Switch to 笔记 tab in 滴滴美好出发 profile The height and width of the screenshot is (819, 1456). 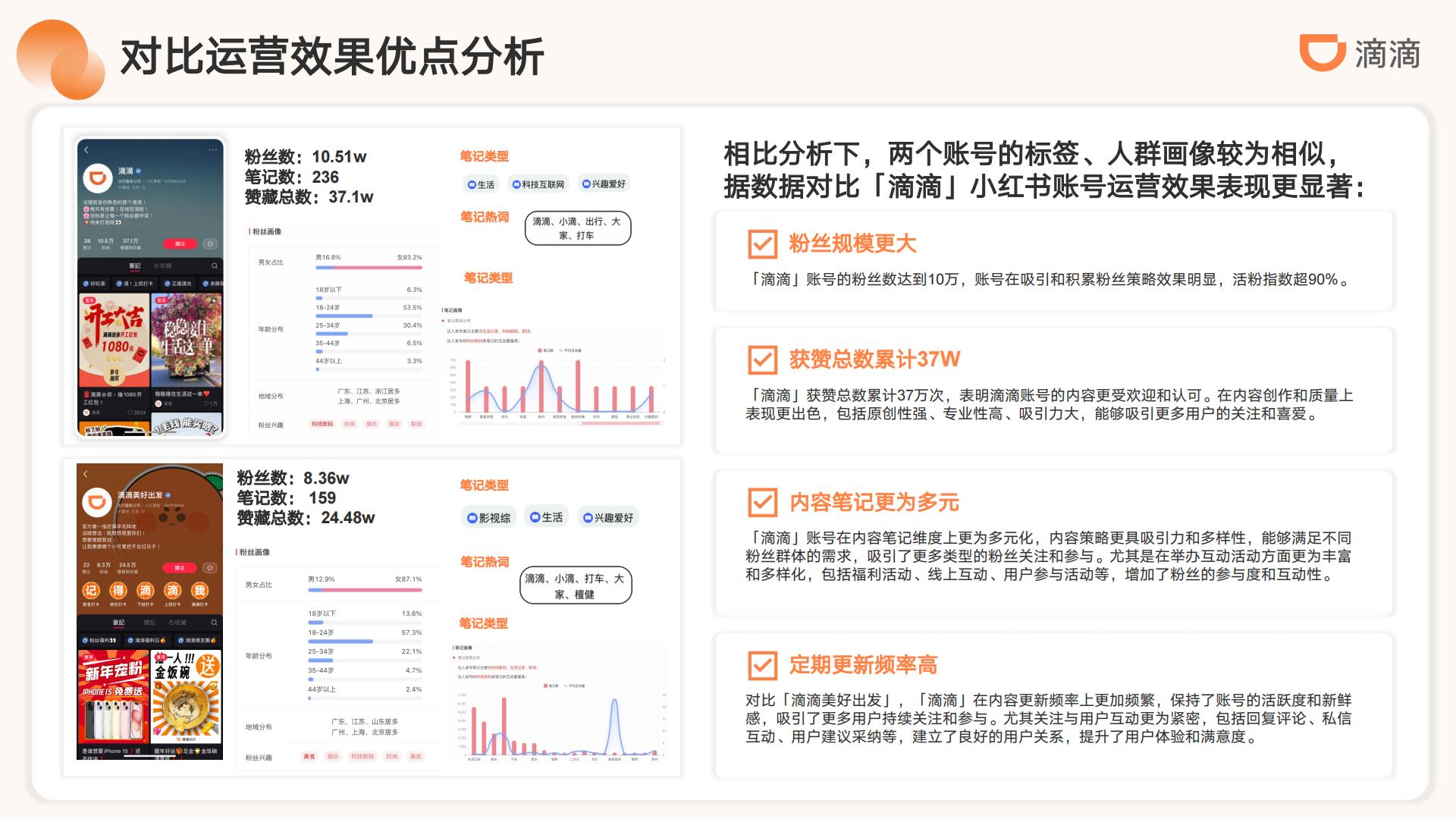pos(118,623)
